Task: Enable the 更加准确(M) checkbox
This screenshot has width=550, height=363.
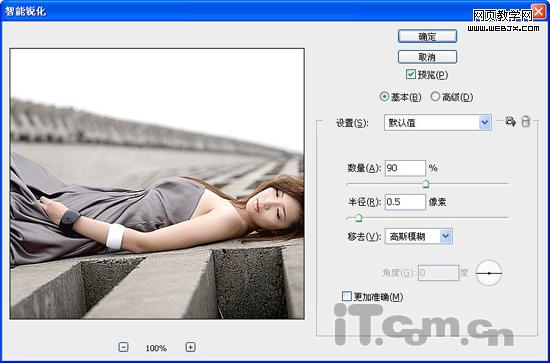Action: click(x=347, y=296)
